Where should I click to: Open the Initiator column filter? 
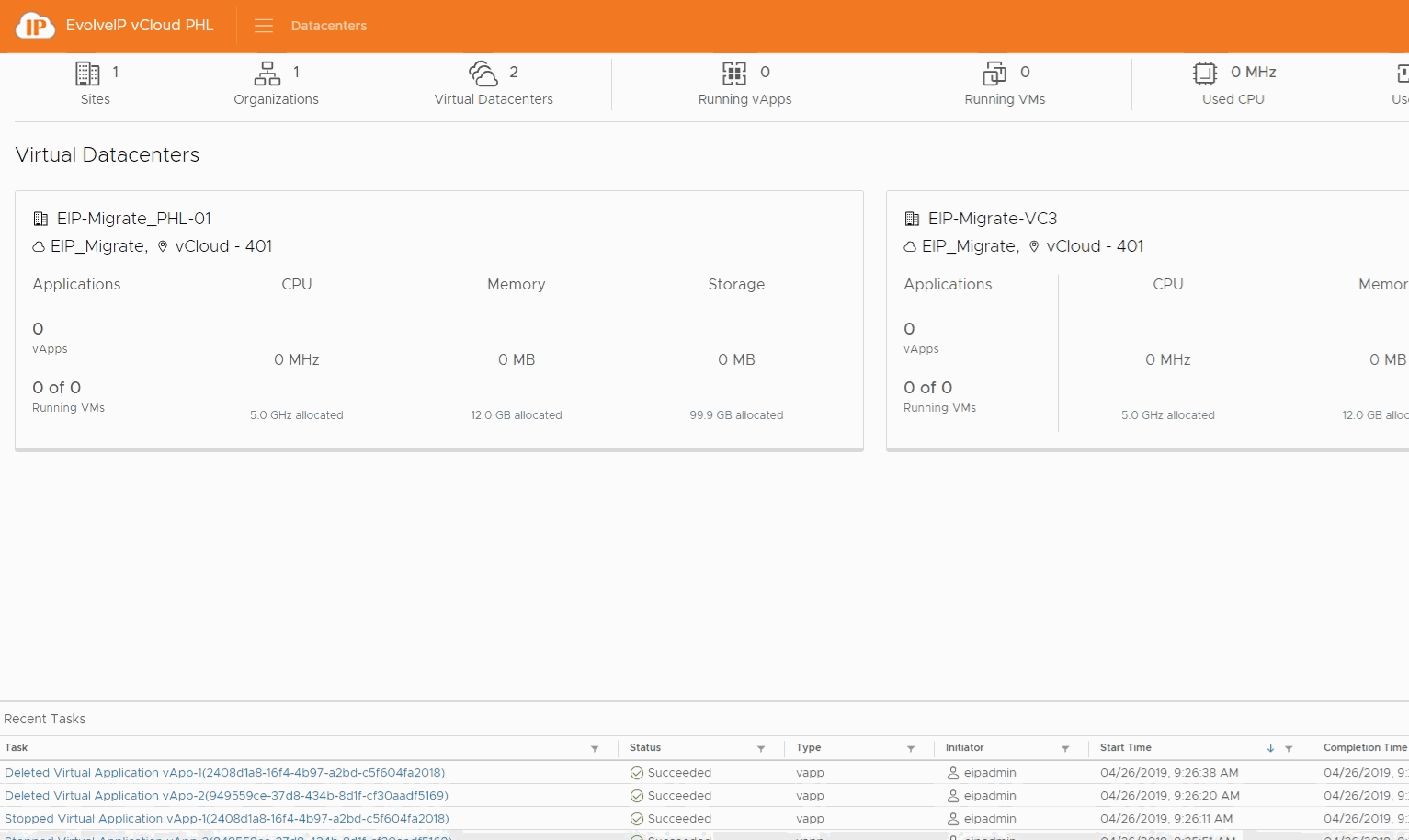(1065, 749)
